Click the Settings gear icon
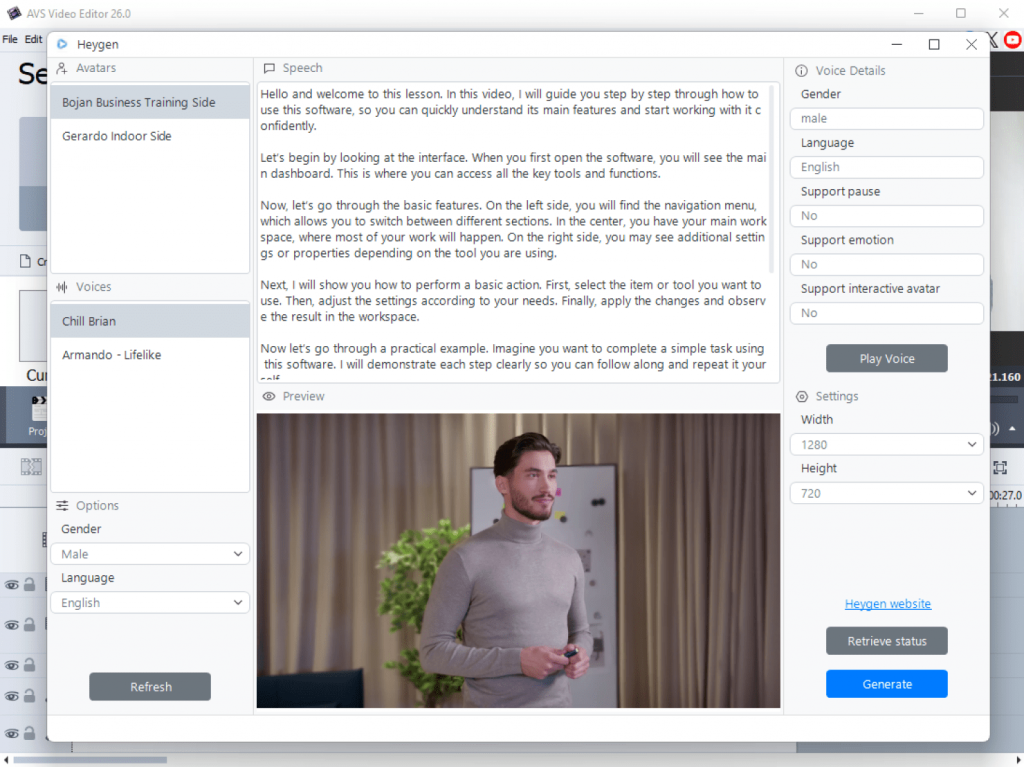This screenshot has height=767, width=1024. coord(802,397)
